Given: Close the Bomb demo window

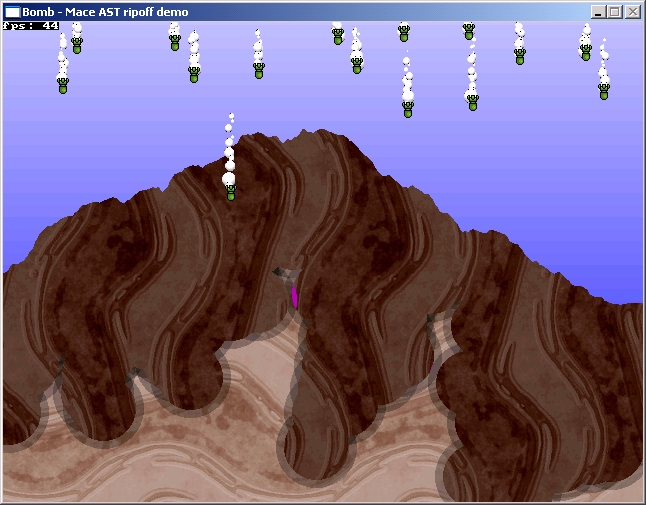Looking at the screenshot, I should tap(633, 12).
